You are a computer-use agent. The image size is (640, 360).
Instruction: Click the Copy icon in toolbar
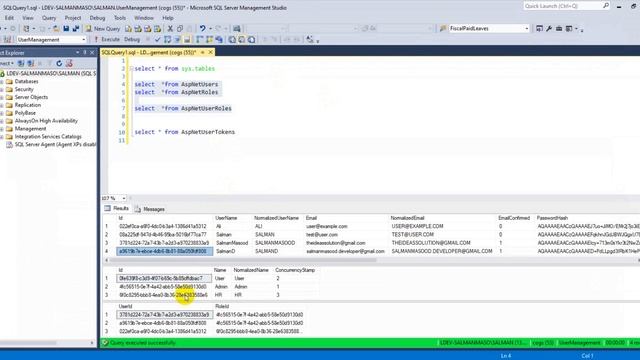(x=180, y=29)
